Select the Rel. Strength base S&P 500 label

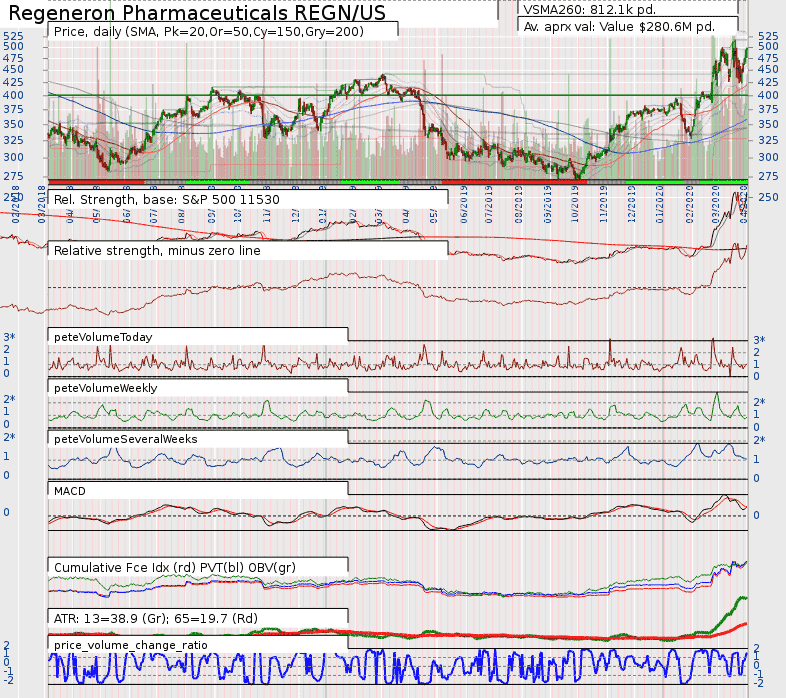coord(166,200)
